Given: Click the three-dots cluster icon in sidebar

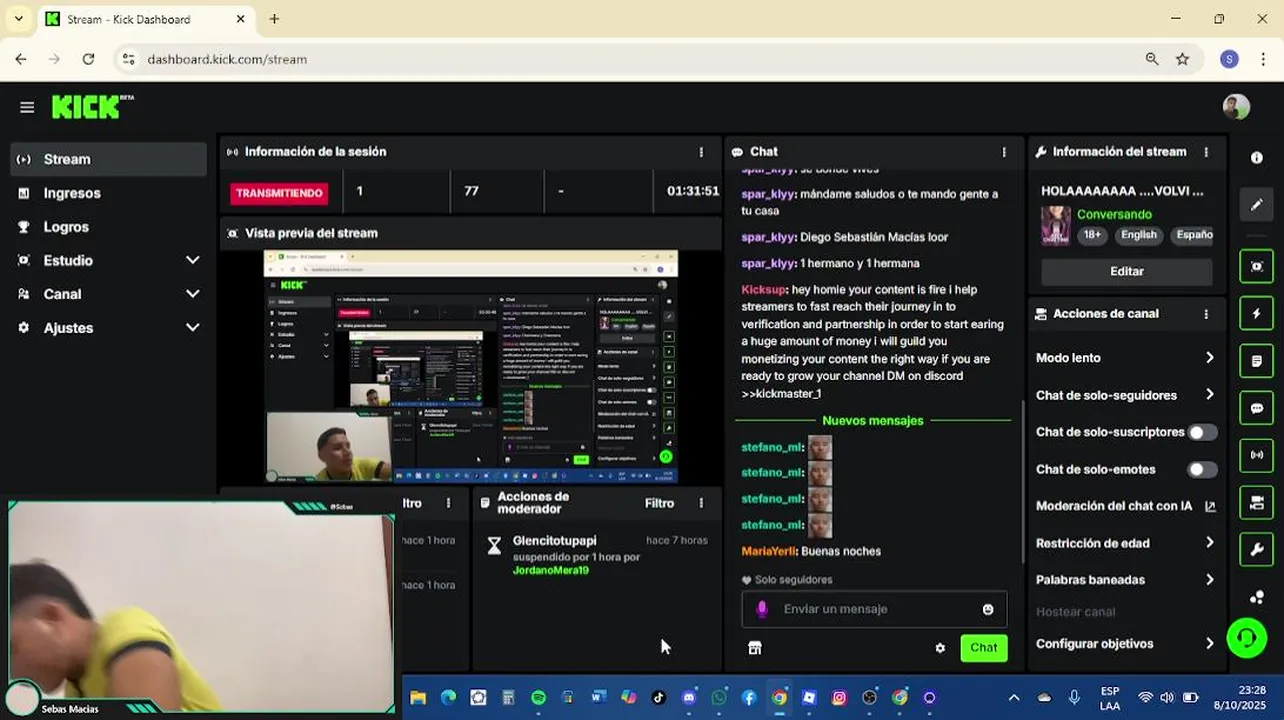Looking at the screenshot, I should (1257, 597).
